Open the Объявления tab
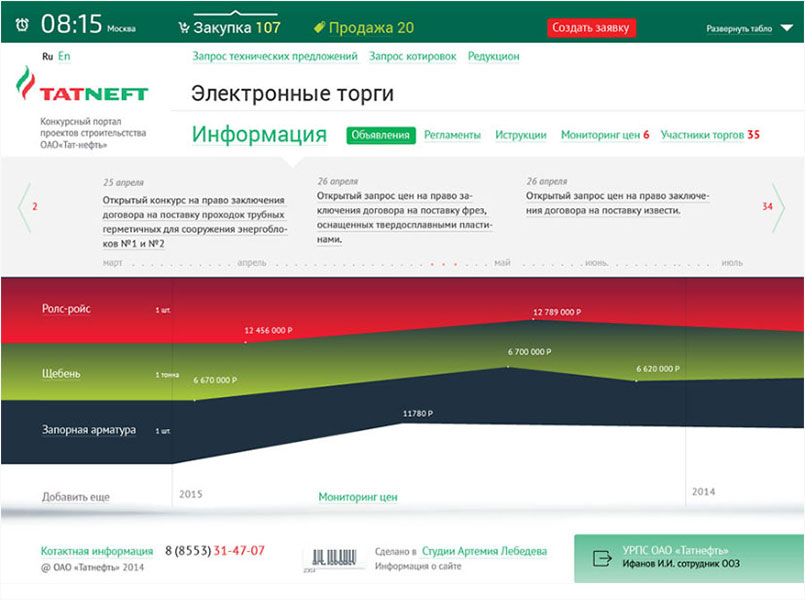This screenshot has width=805, height=600. (380, 135)
